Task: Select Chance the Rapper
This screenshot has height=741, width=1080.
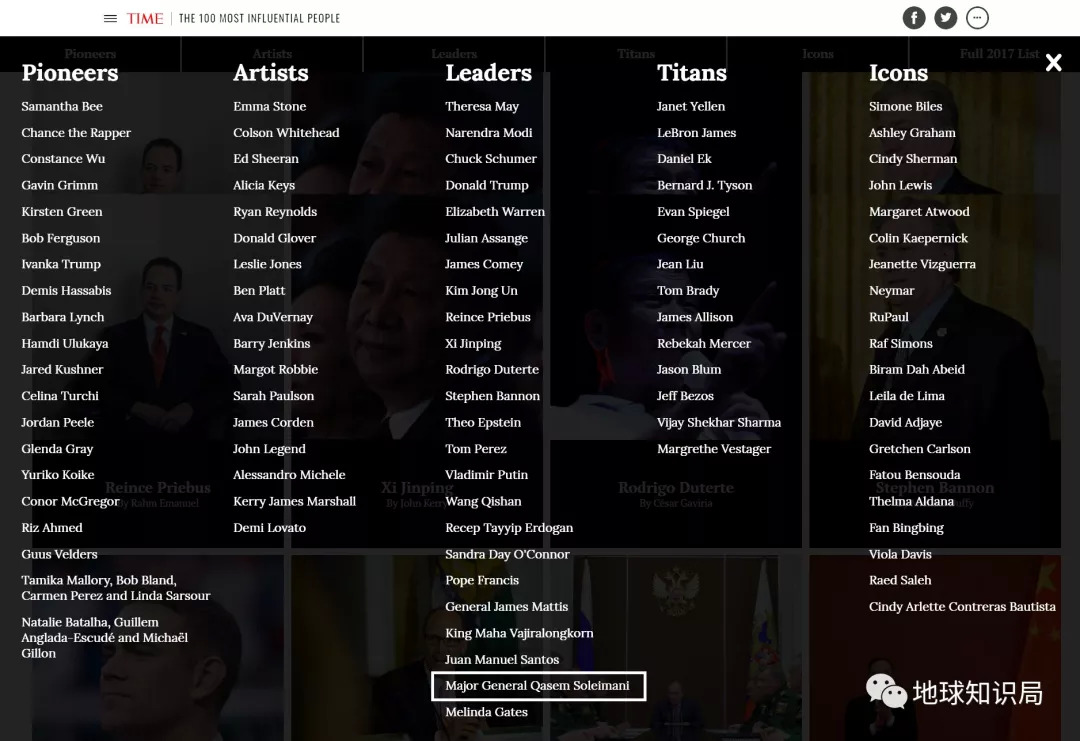Action: tap(76, 133)
